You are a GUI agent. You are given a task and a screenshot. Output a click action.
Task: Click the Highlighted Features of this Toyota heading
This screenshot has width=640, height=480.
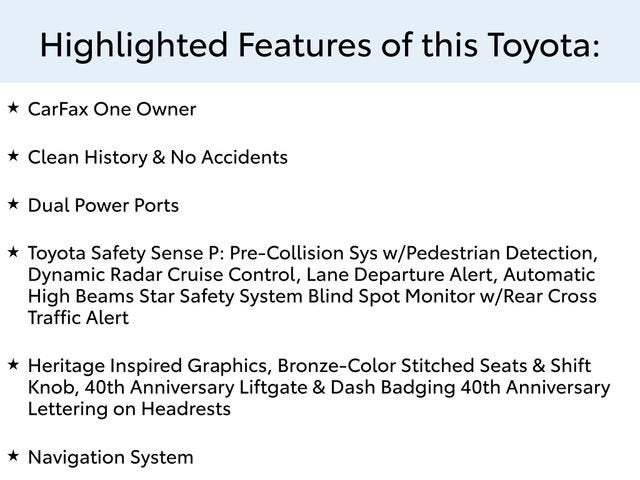coord(320,43)
